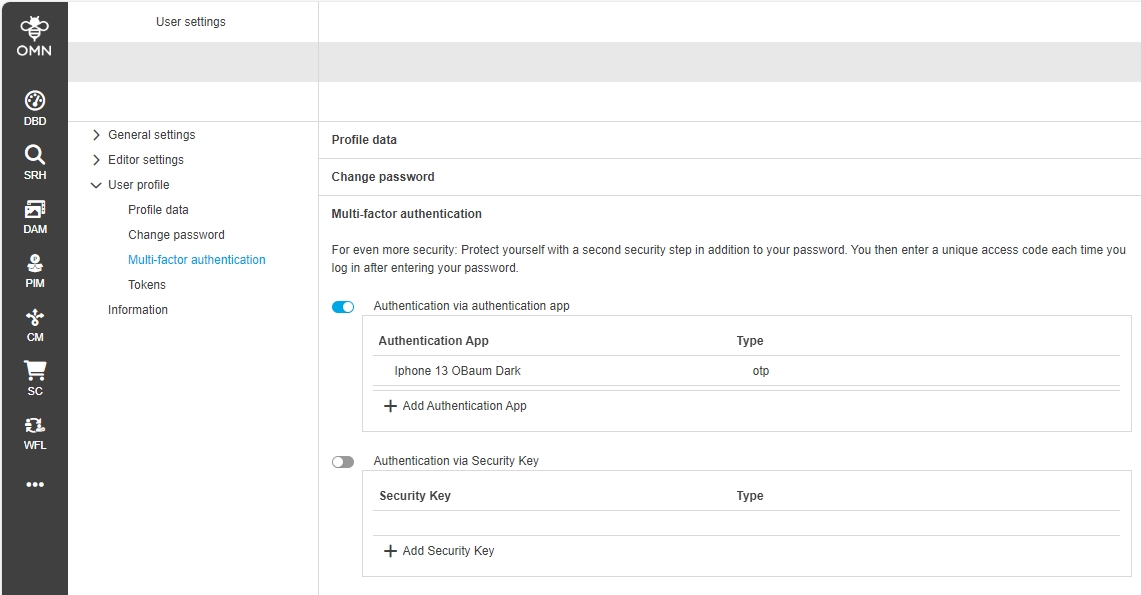Collapse the User profile tree node

[97, 185]
